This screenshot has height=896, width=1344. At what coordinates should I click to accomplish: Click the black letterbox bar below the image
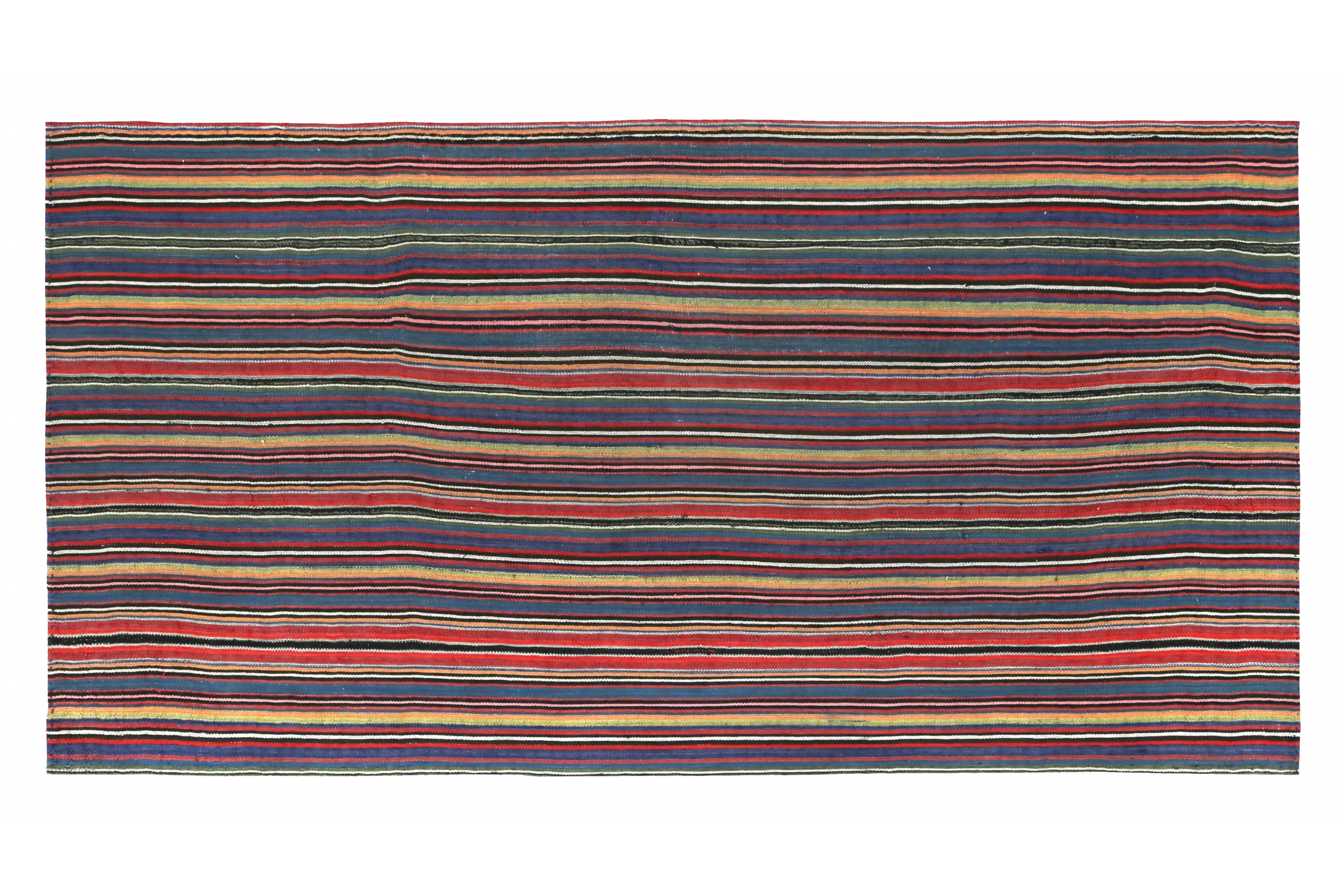click(x=672, y=861)
